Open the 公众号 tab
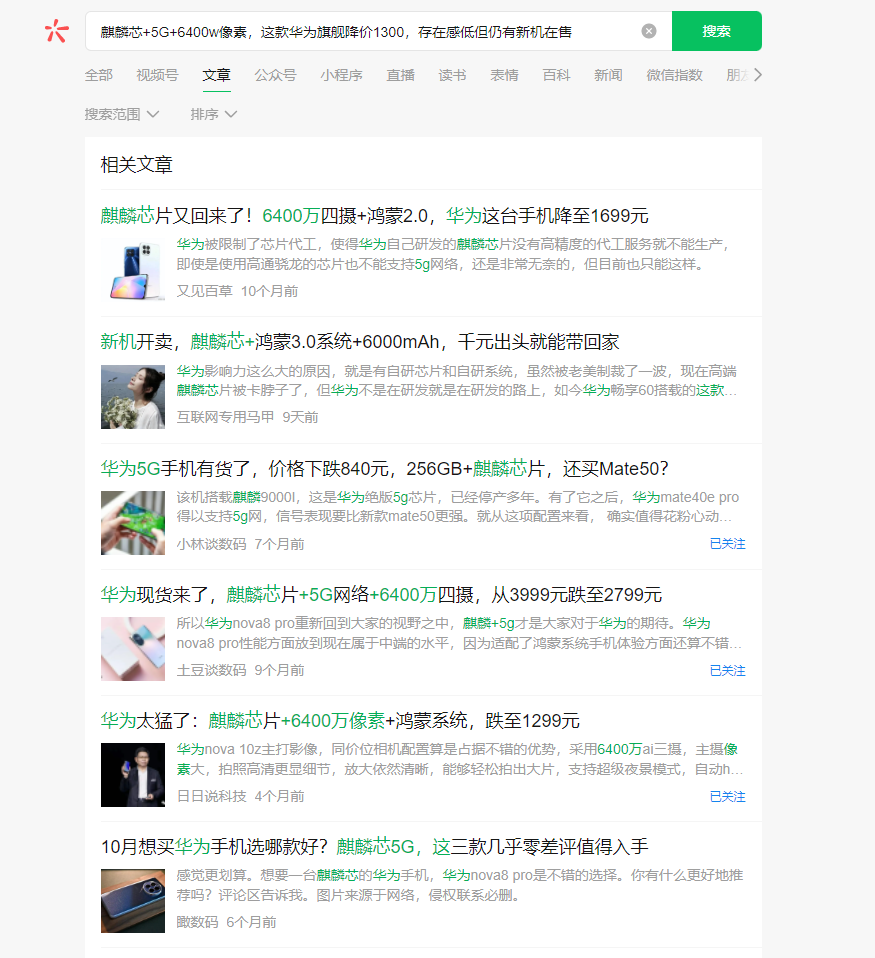 point(275,75)
